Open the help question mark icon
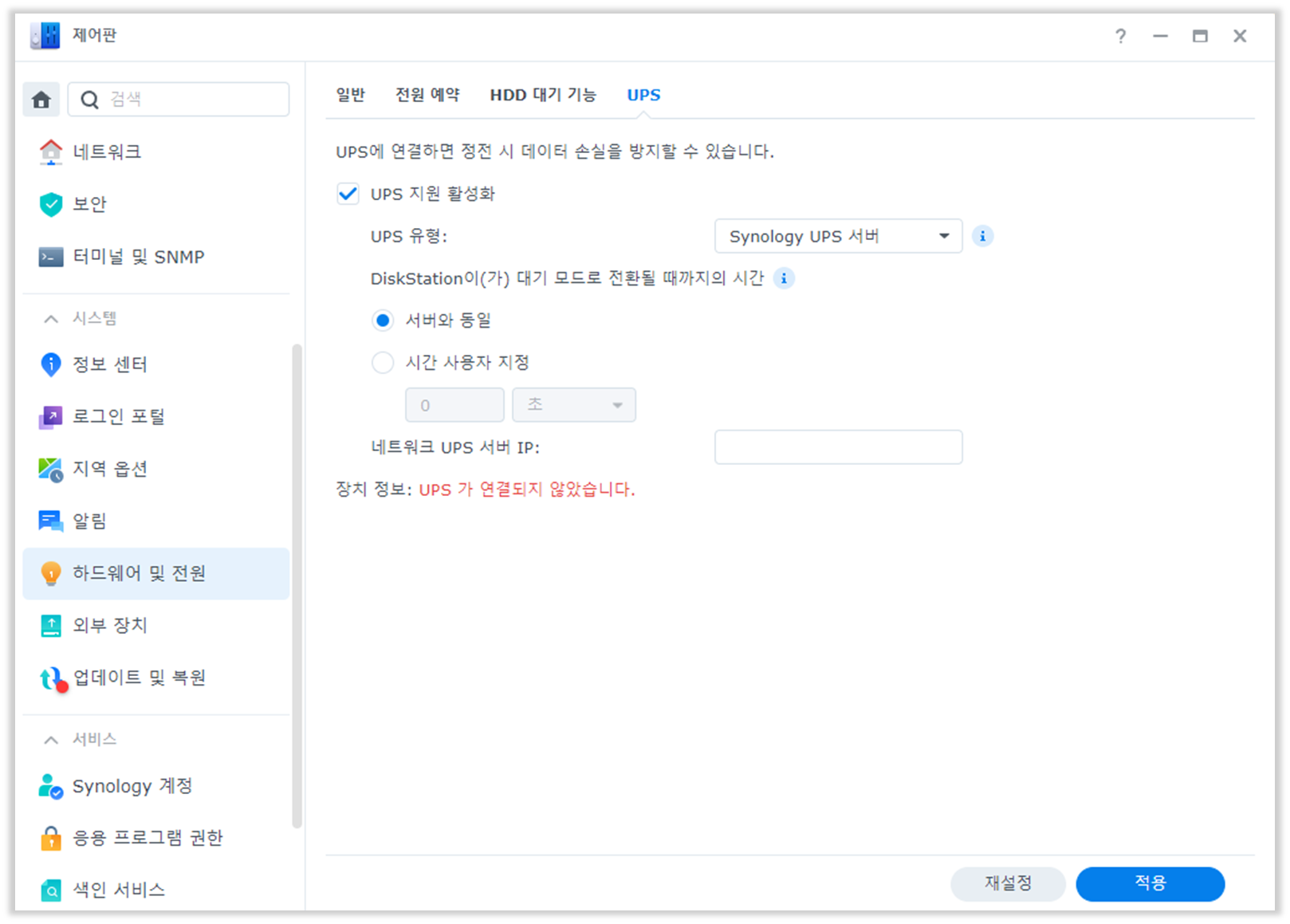Viewport: 1290px width, 924px height. 1120,36
